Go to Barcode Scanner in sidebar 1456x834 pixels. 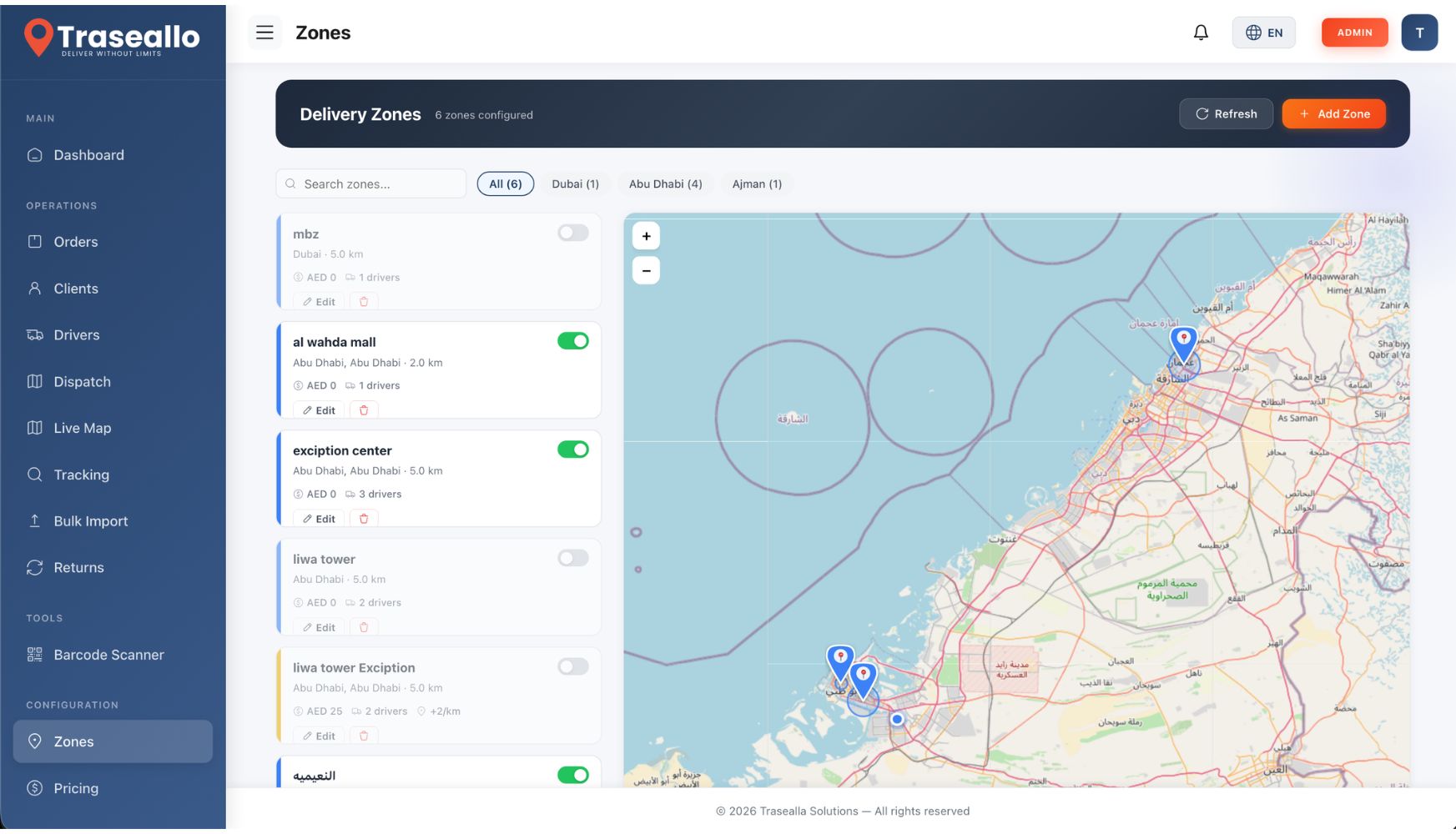(x=108, y=655)
